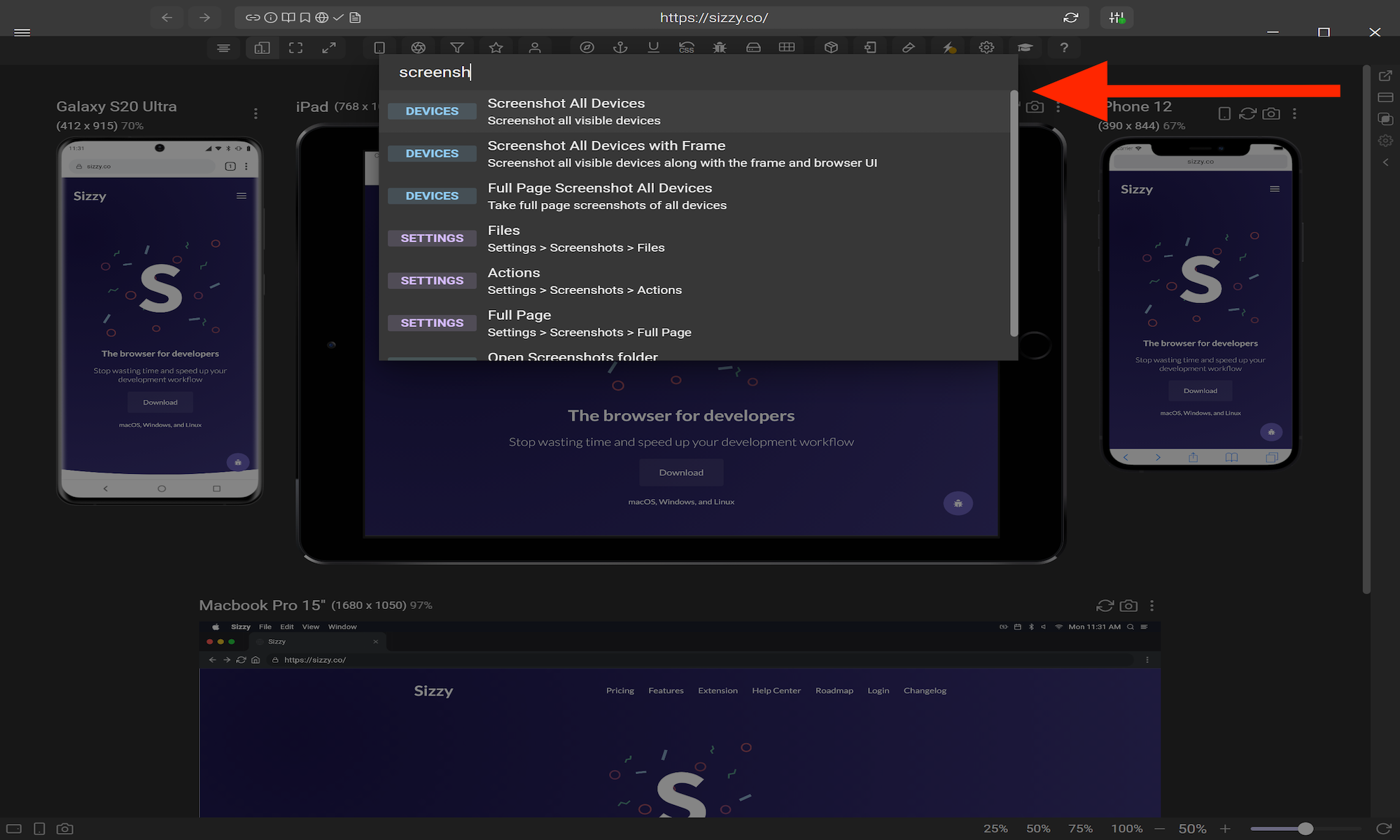The height and width of the screenshot is (840, 1400).
Task: Open the graduation cap tutorials icon
Action: (1025, 48)
